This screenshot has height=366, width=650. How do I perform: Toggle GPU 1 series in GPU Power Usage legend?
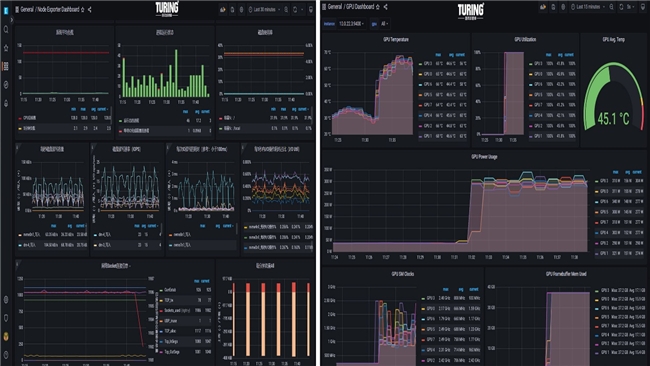604,253
